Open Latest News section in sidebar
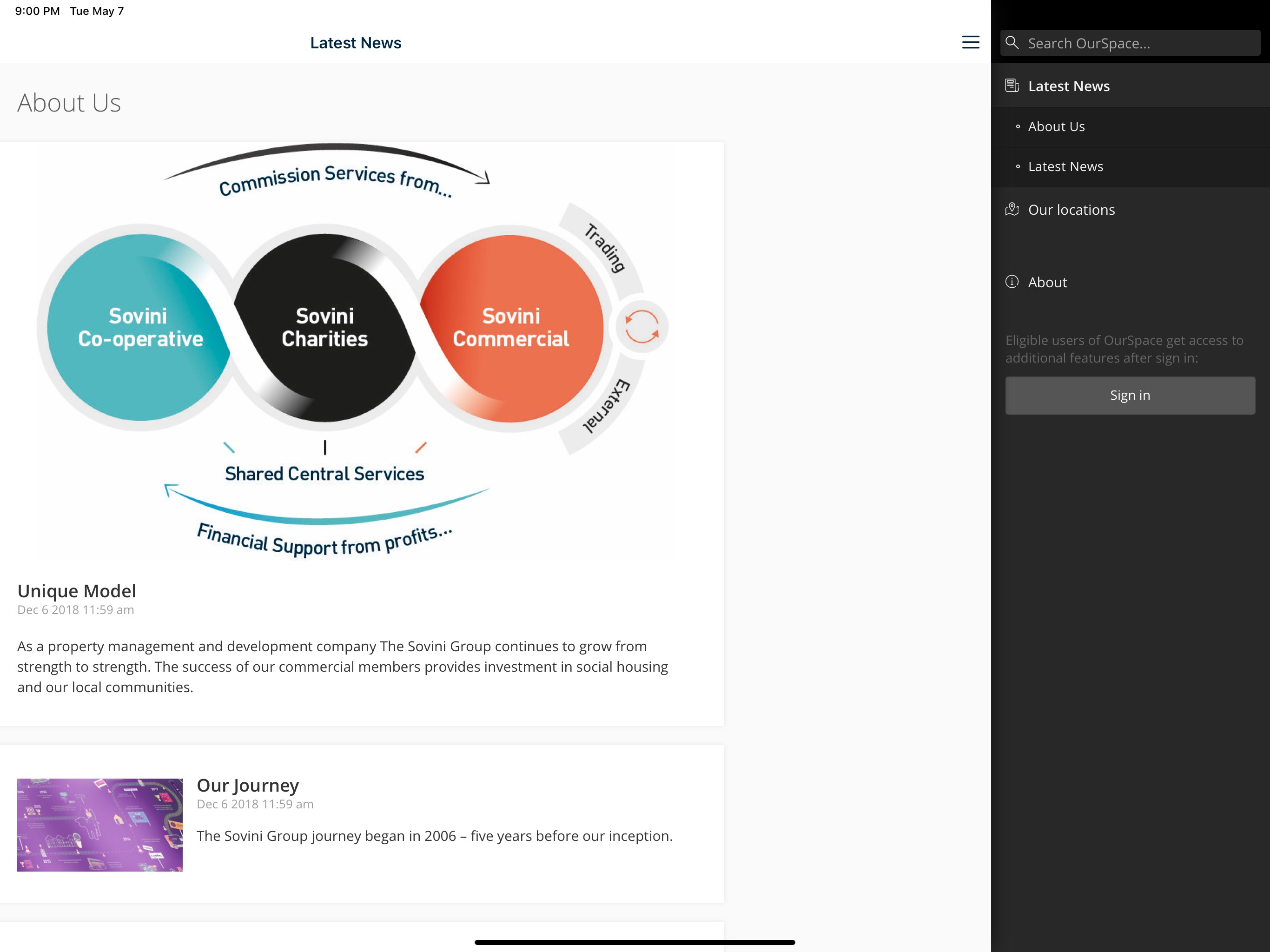1270x952 pixels. coord(1130,86)
